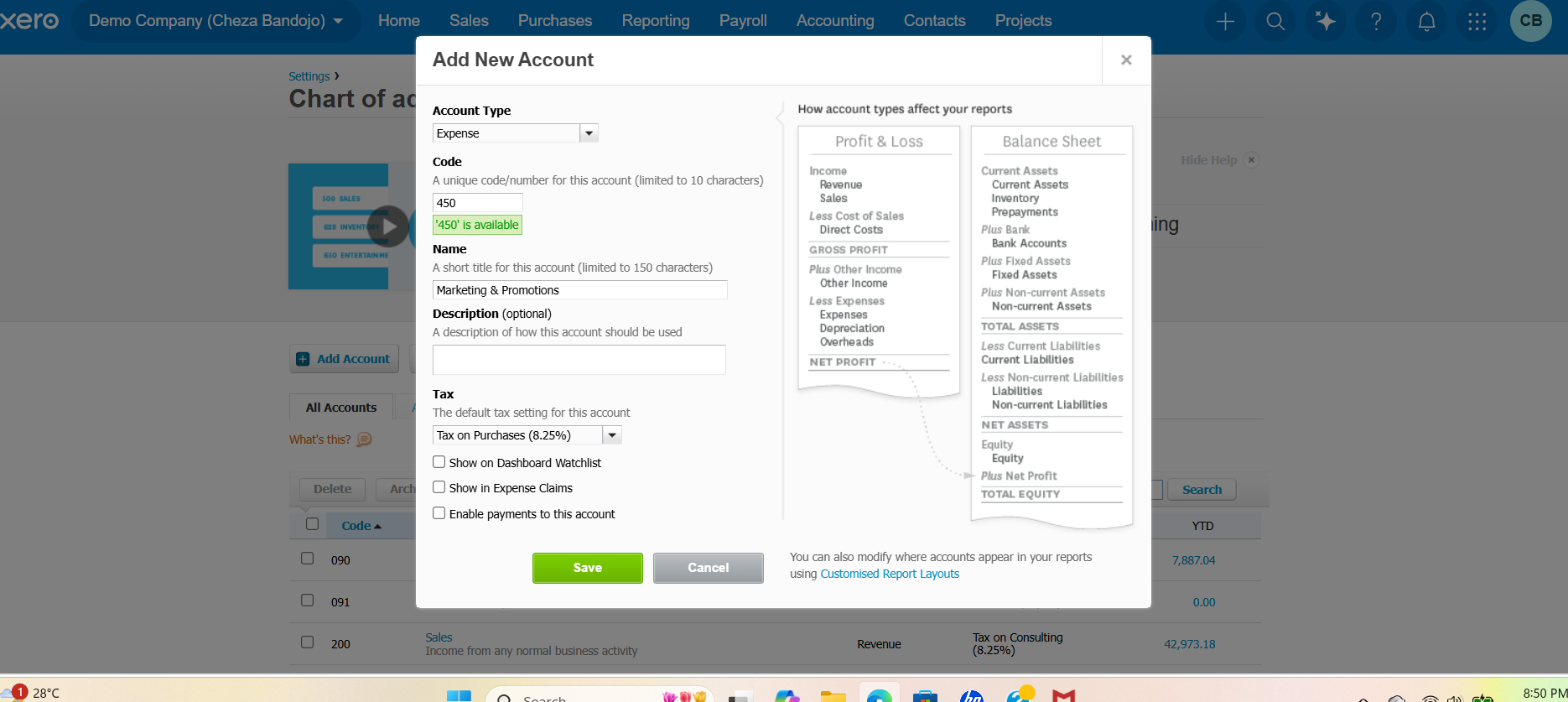Open the Contacts menu
This screenshot has width=1568, height=702.
[x=935, y=21]
